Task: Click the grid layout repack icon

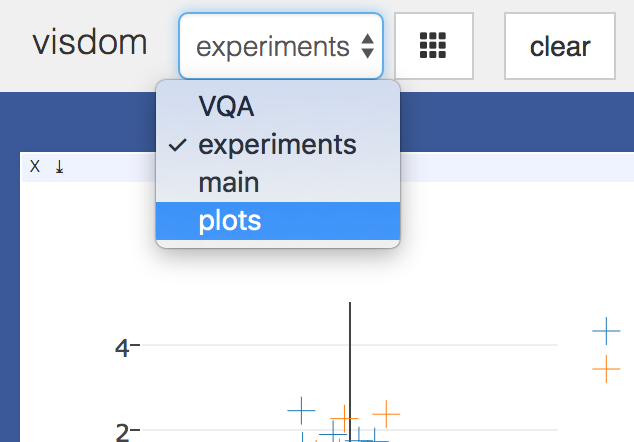Action: [433, 46]
